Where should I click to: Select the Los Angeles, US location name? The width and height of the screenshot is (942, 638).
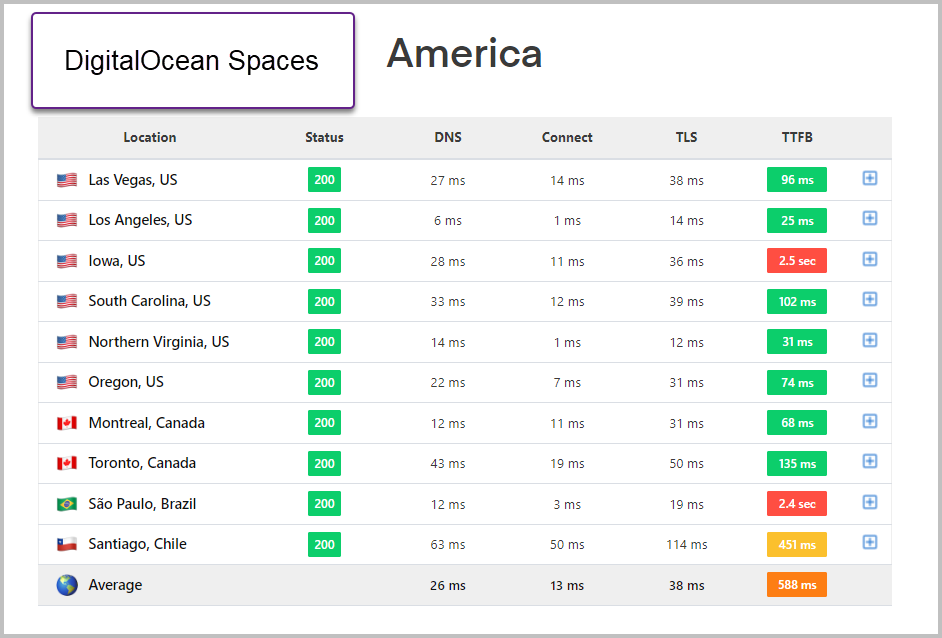click(x=141, y=220)
